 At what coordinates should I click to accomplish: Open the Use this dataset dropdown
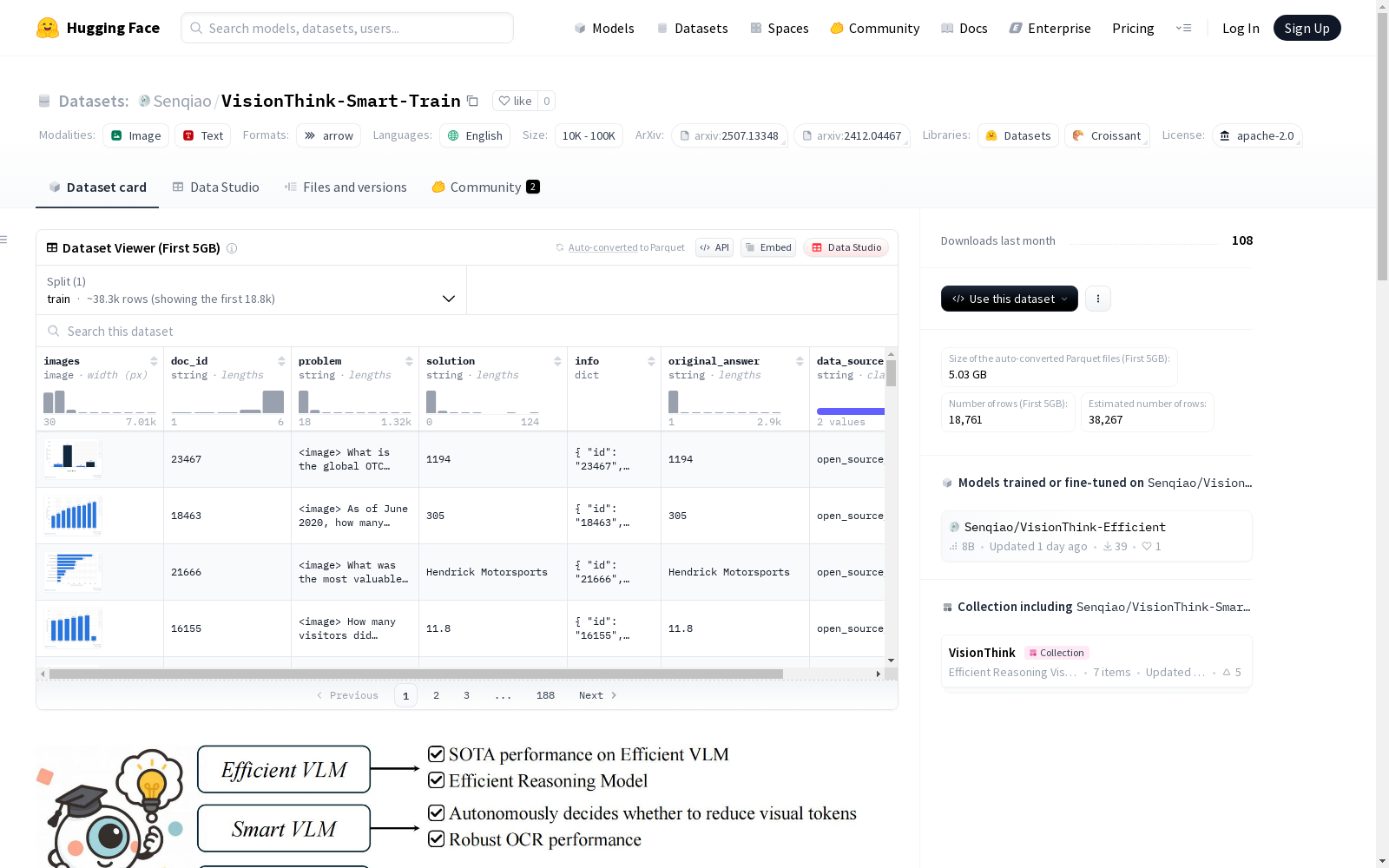[x=1010, y=299]
